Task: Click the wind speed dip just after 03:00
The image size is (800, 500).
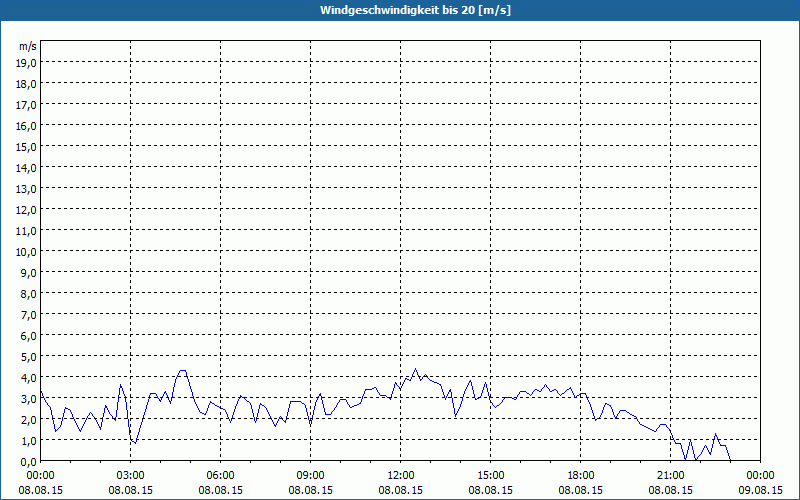Action: [x=135, y=443]
